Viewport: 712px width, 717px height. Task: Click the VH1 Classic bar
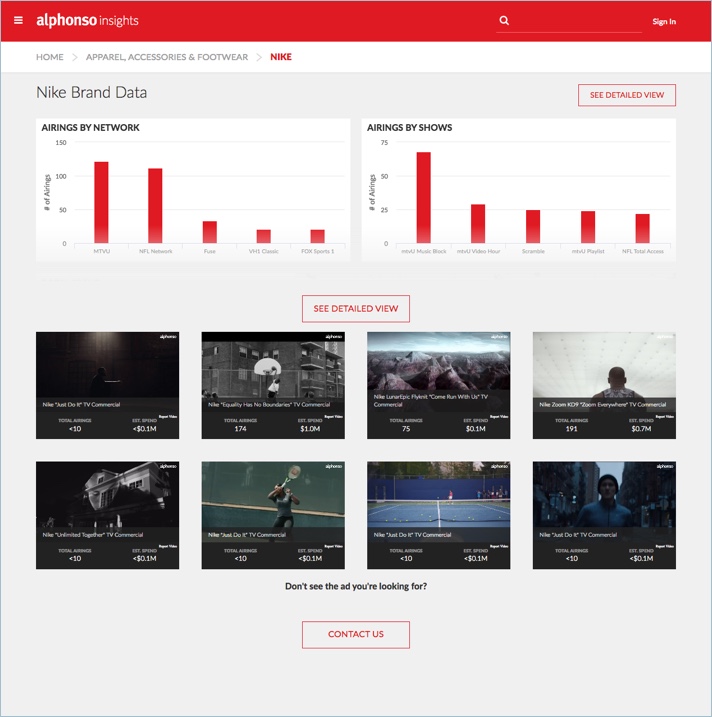point(263,236)
